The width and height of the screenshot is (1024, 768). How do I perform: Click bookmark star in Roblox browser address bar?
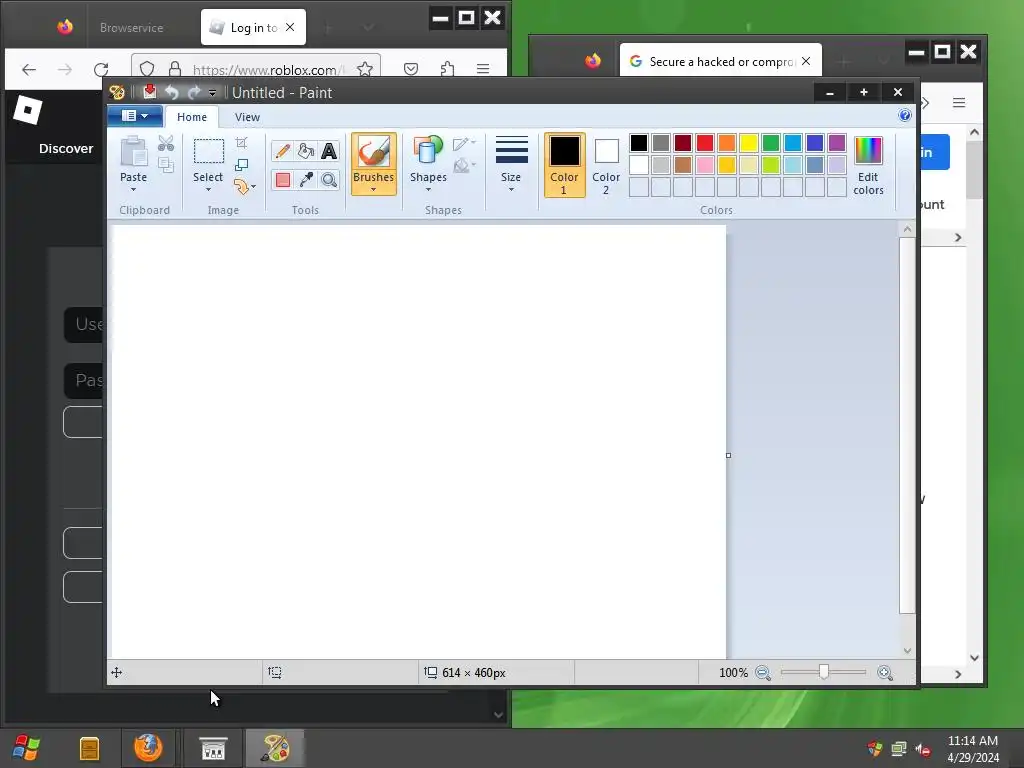(365, 69)
